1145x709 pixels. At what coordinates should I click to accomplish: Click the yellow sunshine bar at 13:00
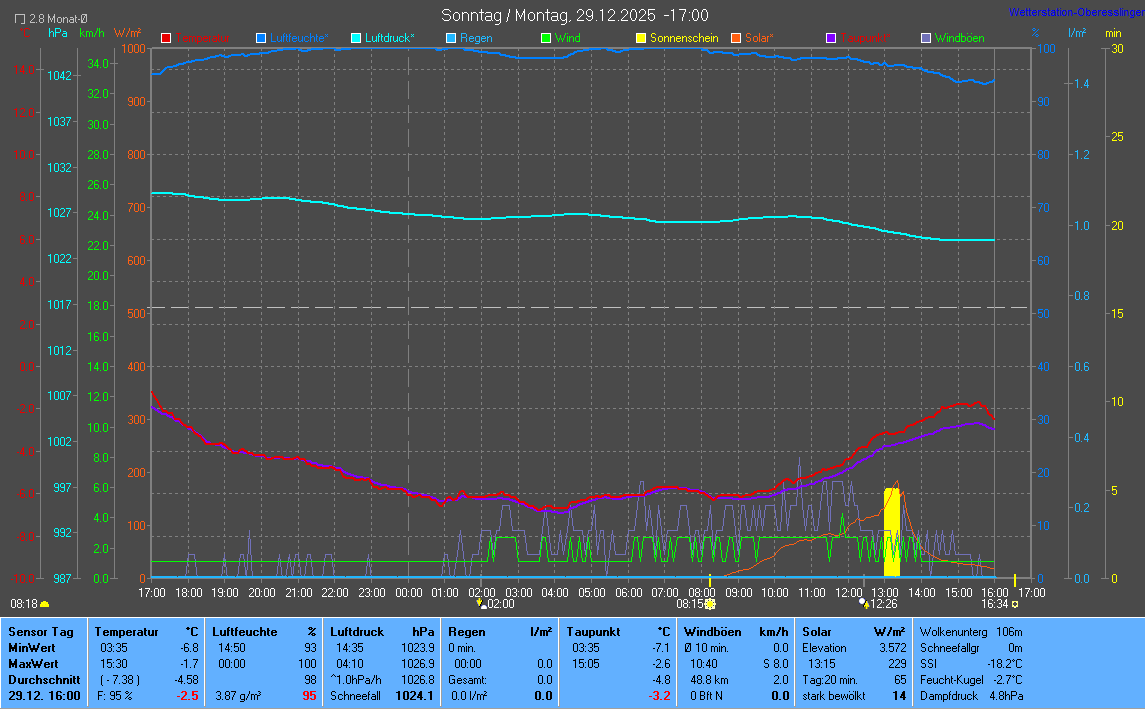[891, 532]
